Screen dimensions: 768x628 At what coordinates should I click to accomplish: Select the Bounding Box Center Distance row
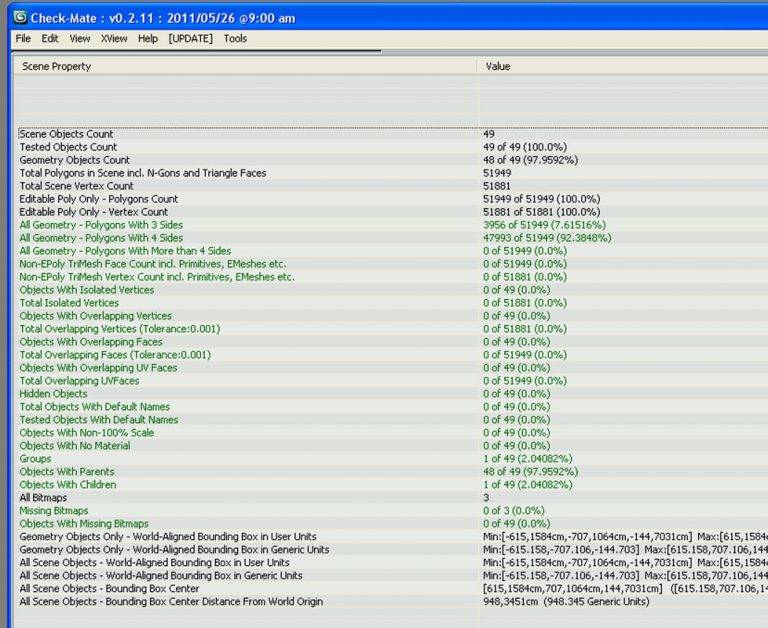[171, 602]
